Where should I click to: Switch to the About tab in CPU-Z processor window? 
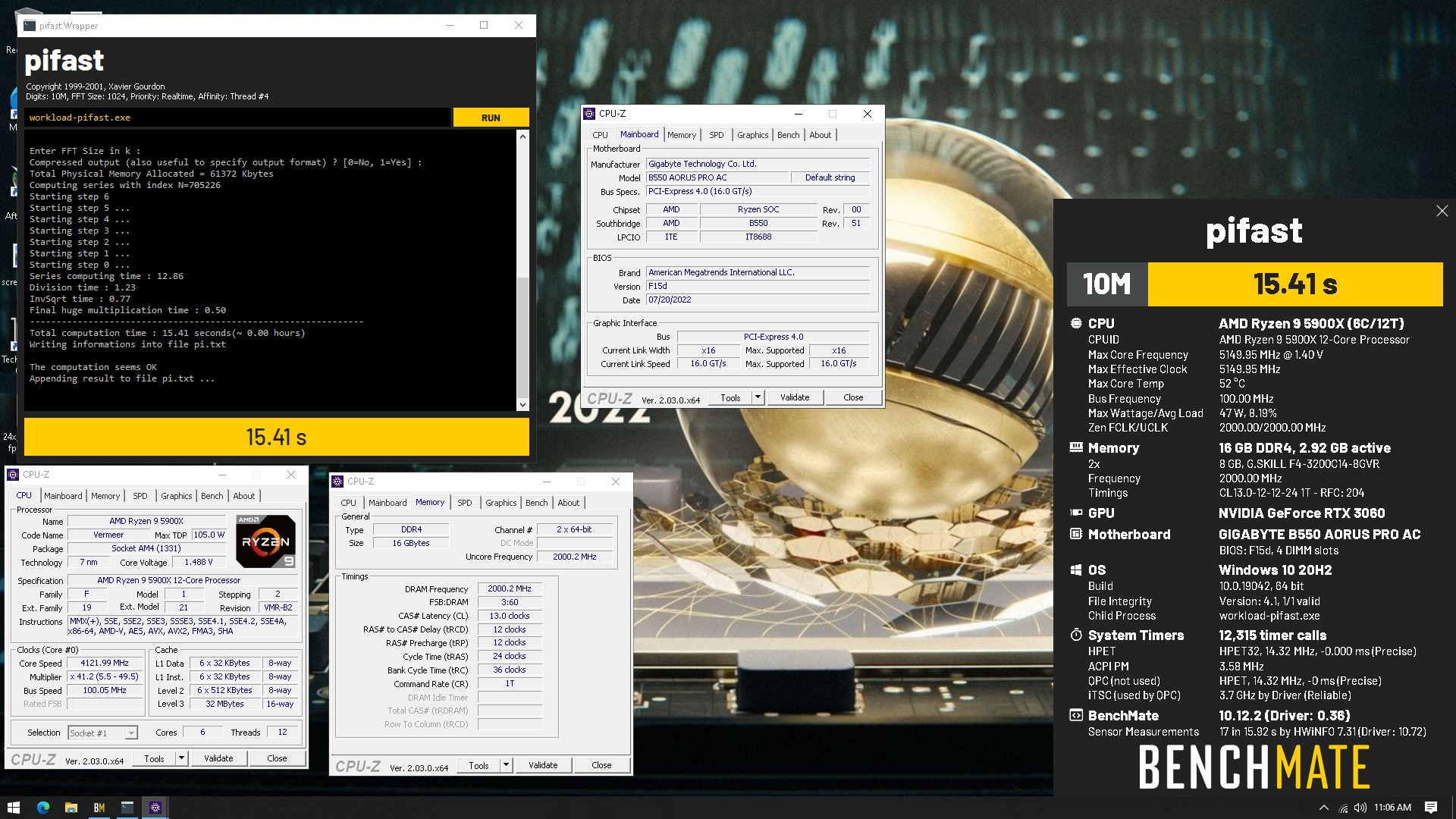coord(244,496)
